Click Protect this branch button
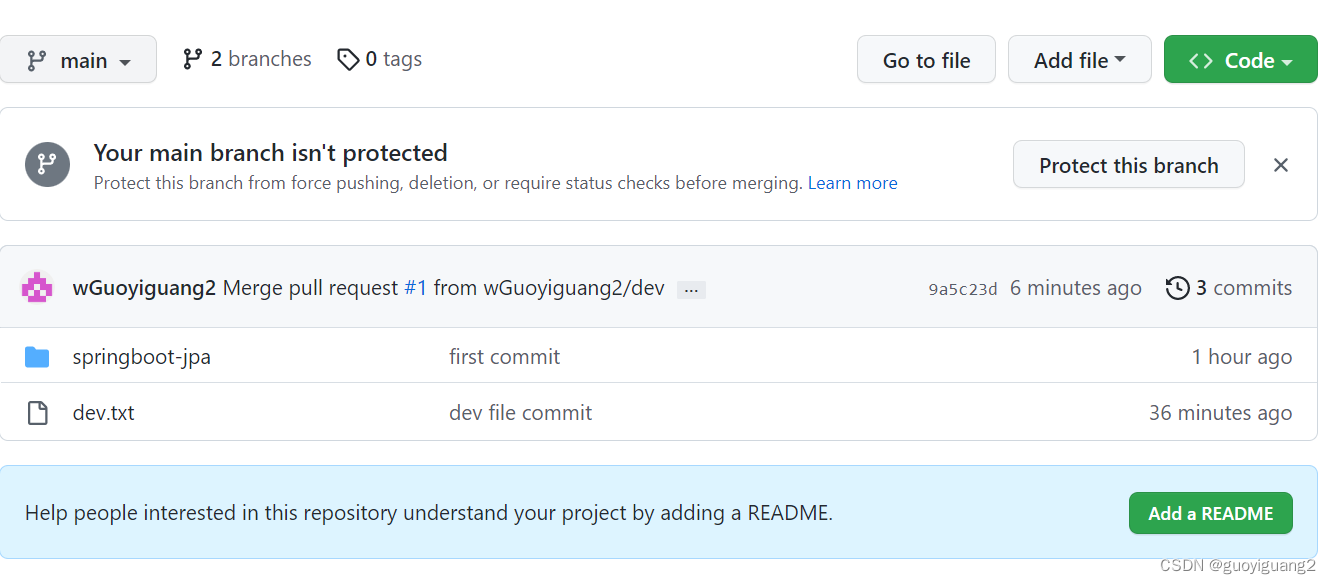The height and width of the screenshot is (584, 1331). click(1129, 165)
